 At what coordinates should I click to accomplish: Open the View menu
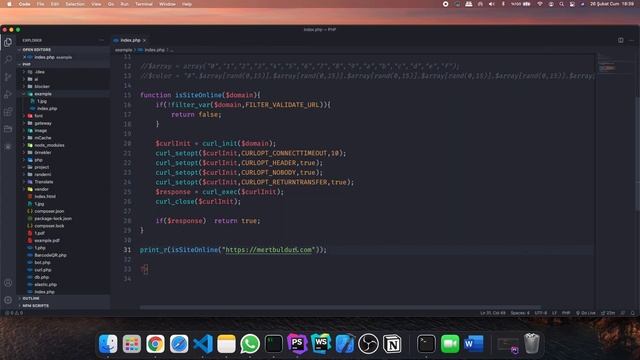[x=96, y=4]
